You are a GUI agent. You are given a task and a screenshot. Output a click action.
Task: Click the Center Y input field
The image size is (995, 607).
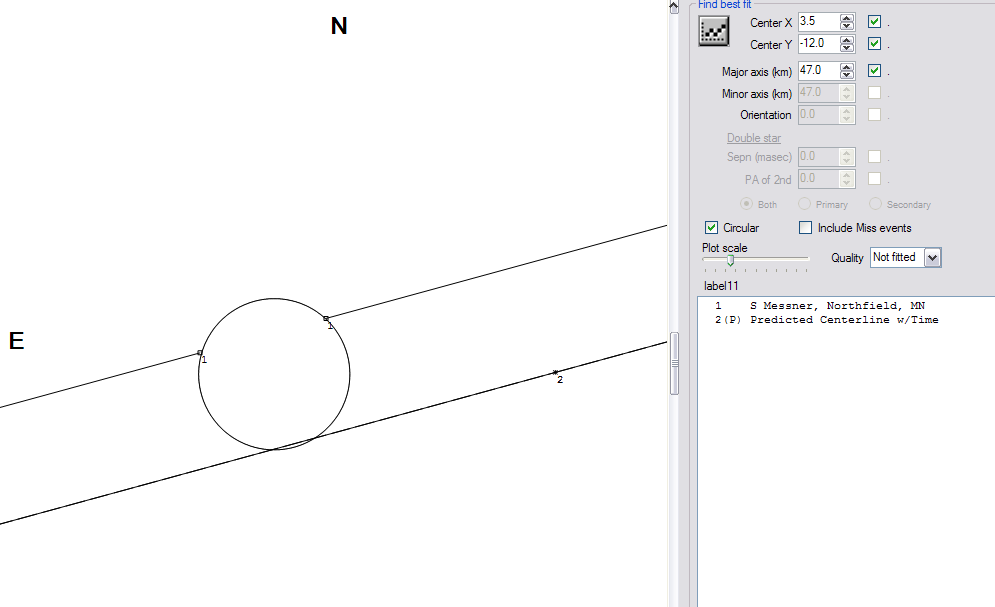pos(819,44)
